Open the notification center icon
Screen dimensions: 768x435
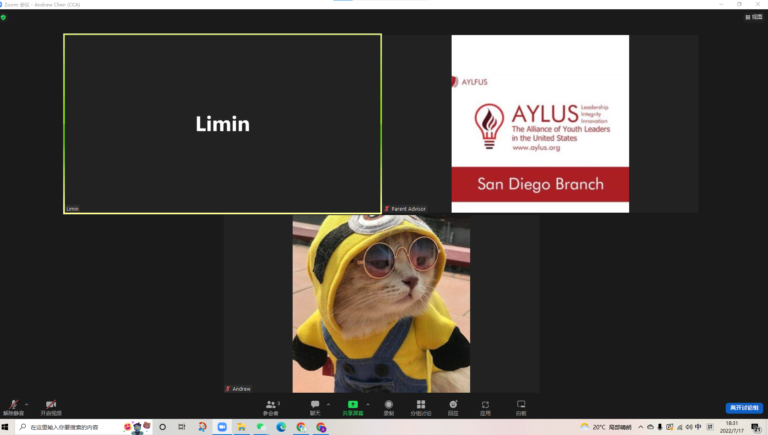pyautogui.click(x=756, y=427)
